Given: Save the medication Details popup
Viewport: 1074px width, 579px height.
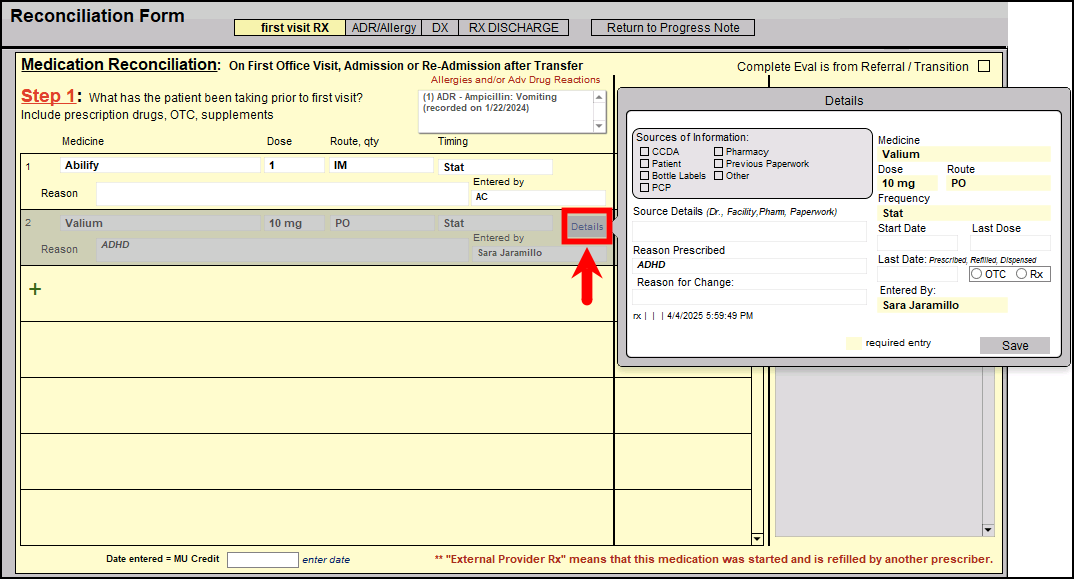Looking at the screenshot, I should (x=1014, y=345).
